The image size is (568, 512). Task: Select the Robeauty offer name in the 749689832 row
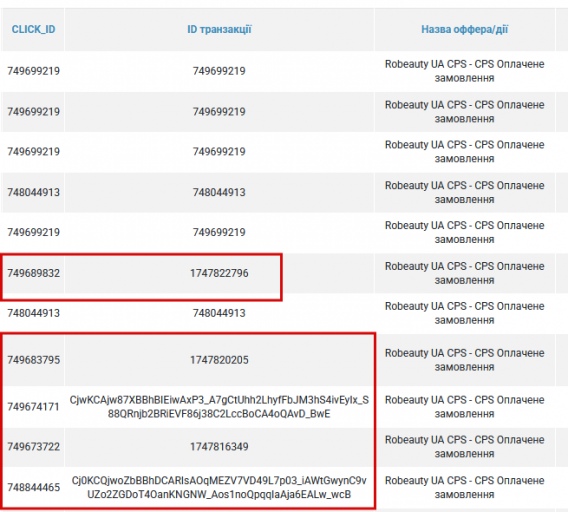point(464,273)
